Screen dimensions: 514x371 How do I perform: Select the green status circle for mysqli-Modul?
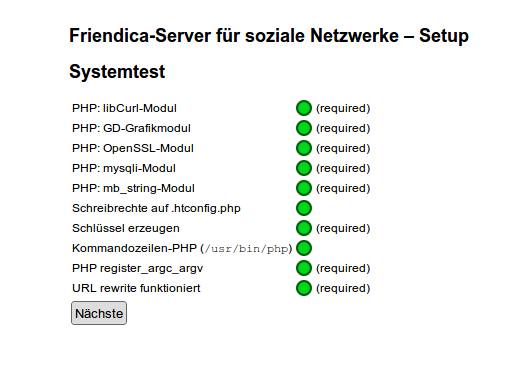tap(304, 168)
